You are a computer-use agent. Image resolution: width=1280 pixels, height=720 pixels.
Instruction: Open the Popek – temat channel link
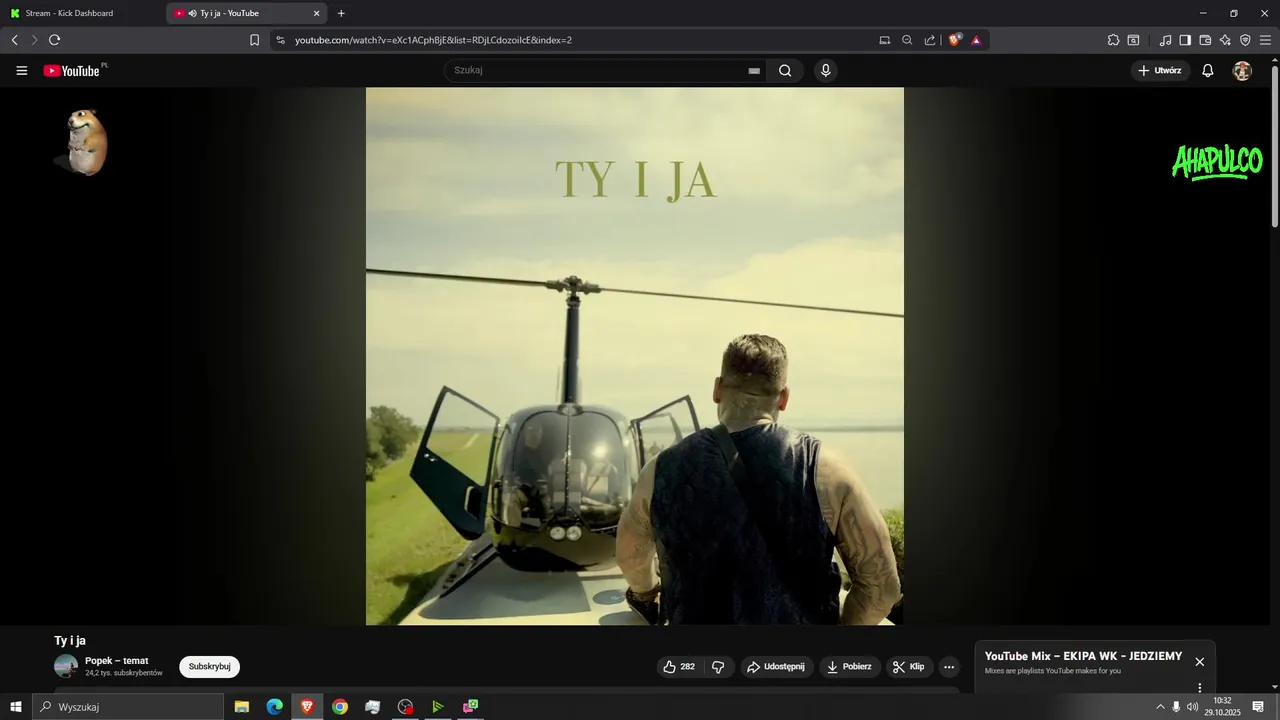pos(116,661)
